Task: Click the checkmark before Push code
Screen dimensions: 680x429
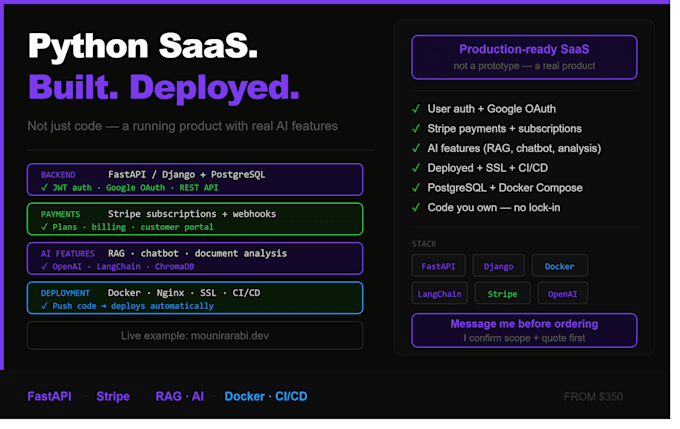Action: 44,306
